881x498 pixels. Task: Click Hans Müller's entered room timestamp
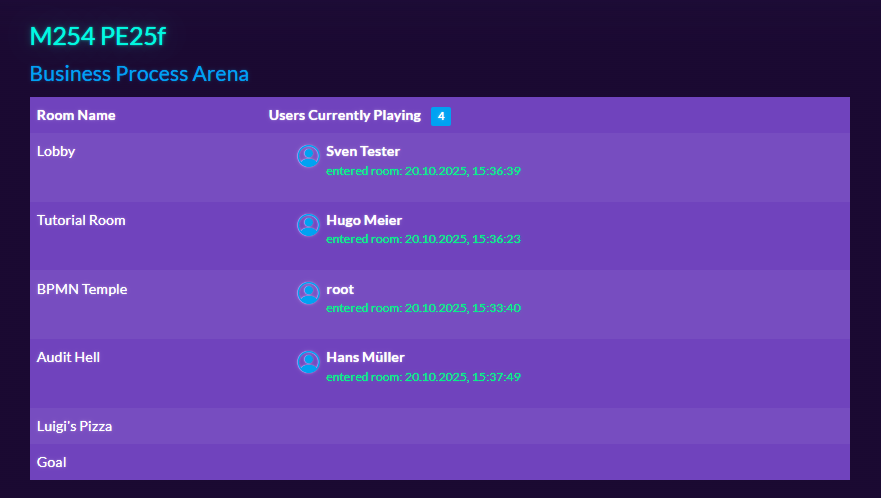point(423,377)
